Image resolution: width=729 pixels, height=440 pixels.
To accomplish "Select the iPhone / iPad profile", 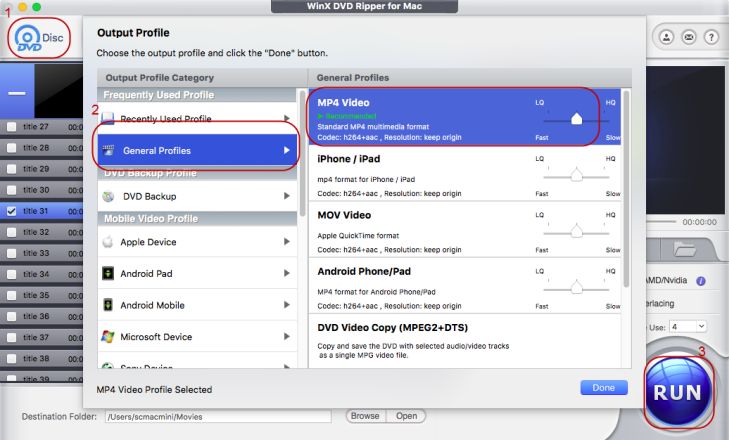I will 465,173.
